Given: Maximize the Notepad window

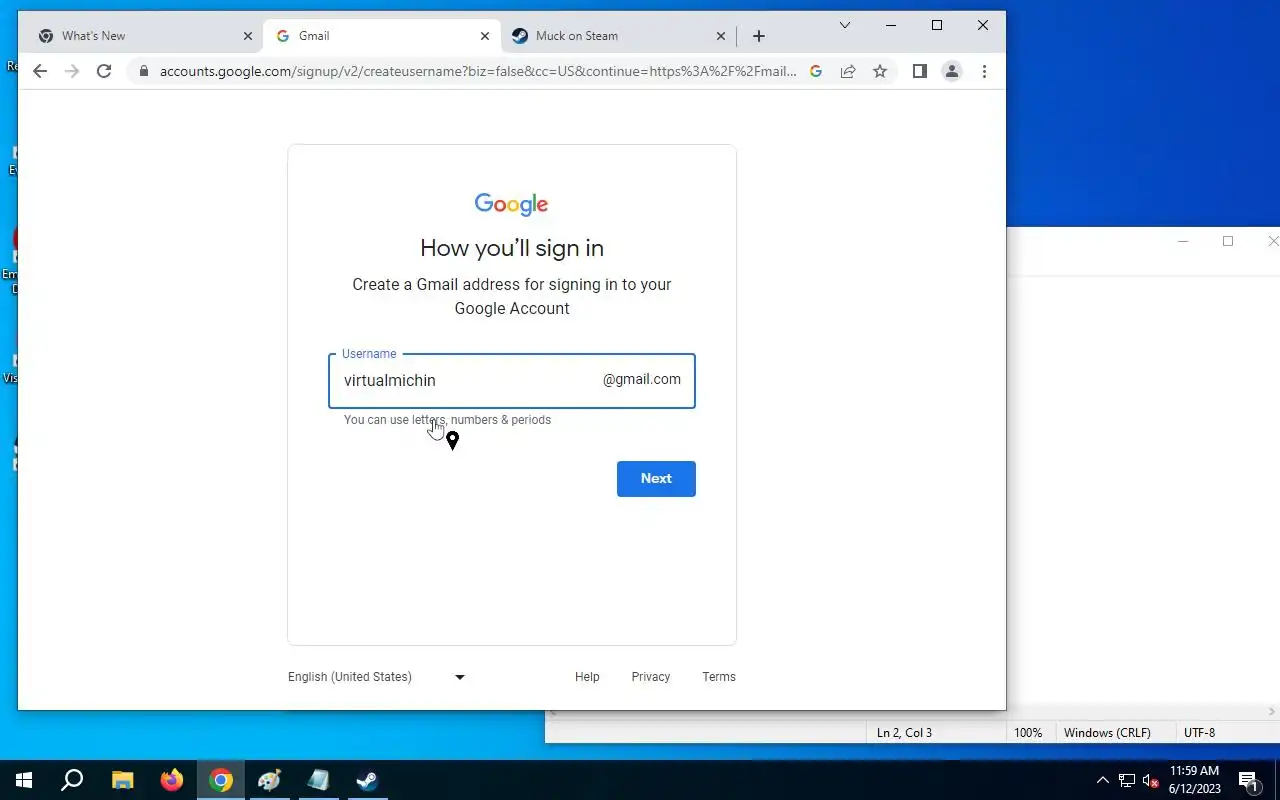Looking at the screenshot, I should (x=1228, y=241).
